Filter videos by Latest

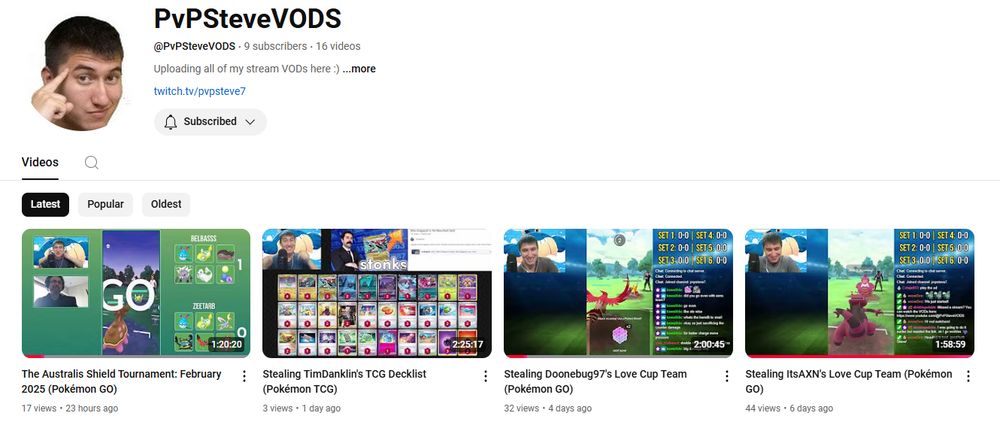[x=45, y=204]
